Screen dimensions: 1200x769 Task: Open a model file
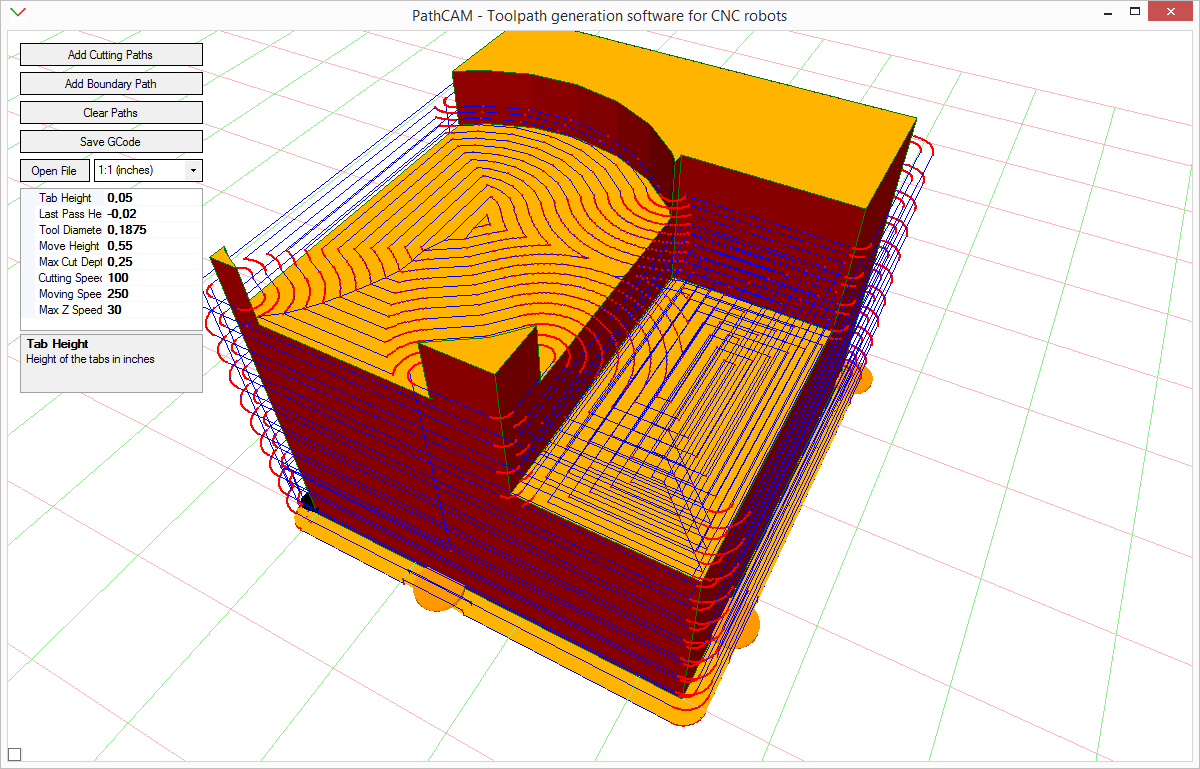54,171
